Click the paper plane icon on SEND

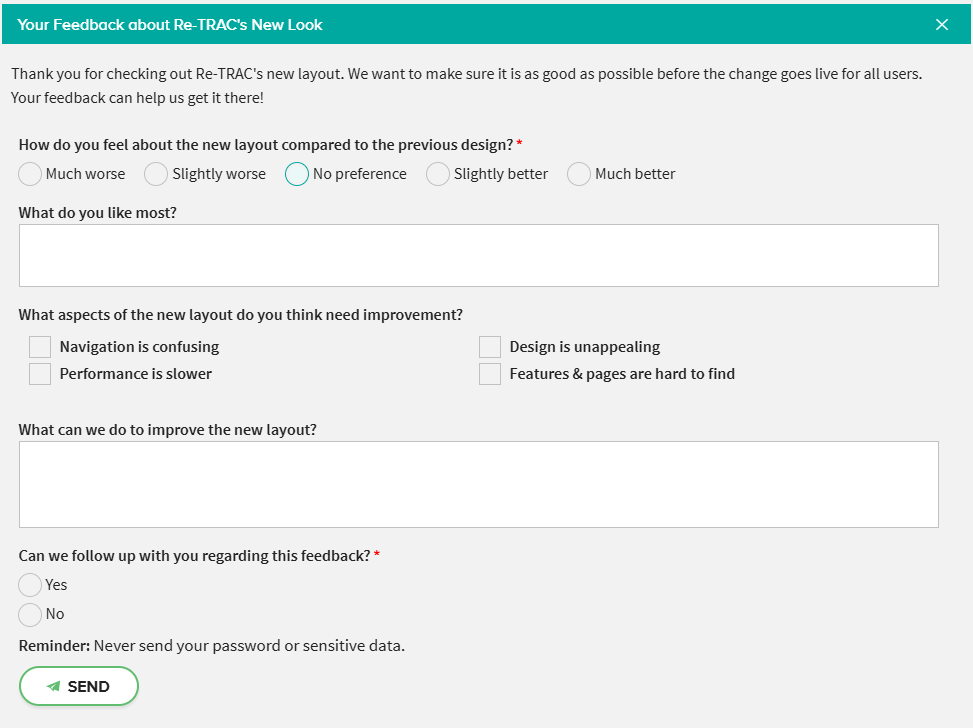click(x=53, y=686)
